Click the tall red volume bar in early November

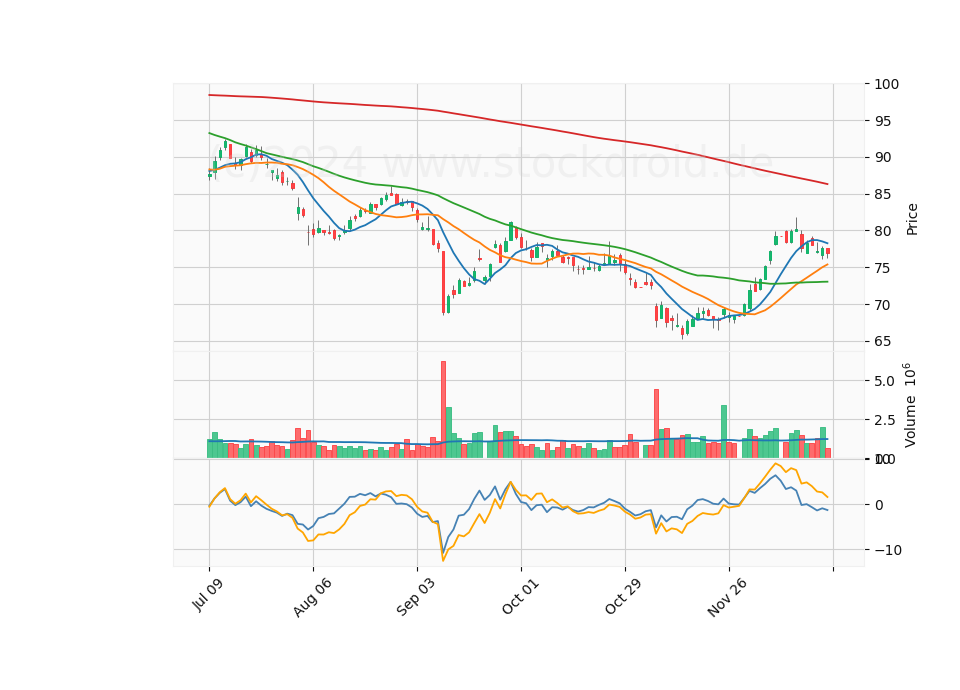coord(656,424)
